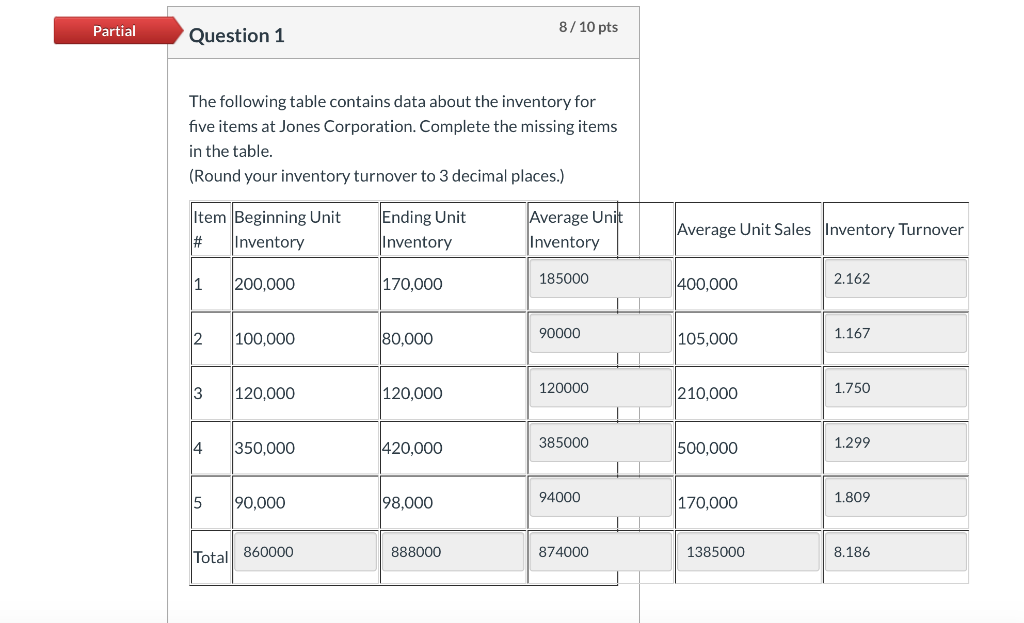Click the 94000 input for item 5

coord(599,497)
